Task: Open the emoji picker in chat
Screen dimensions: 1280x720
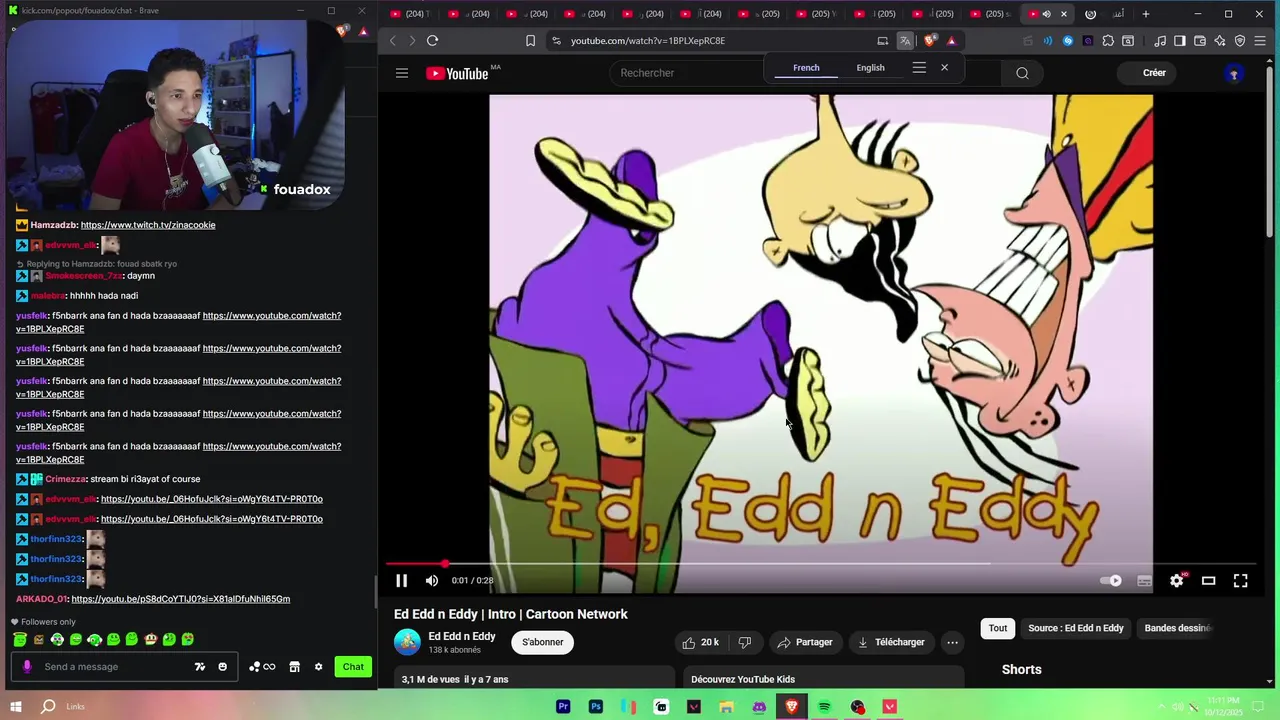Action: 222,667
